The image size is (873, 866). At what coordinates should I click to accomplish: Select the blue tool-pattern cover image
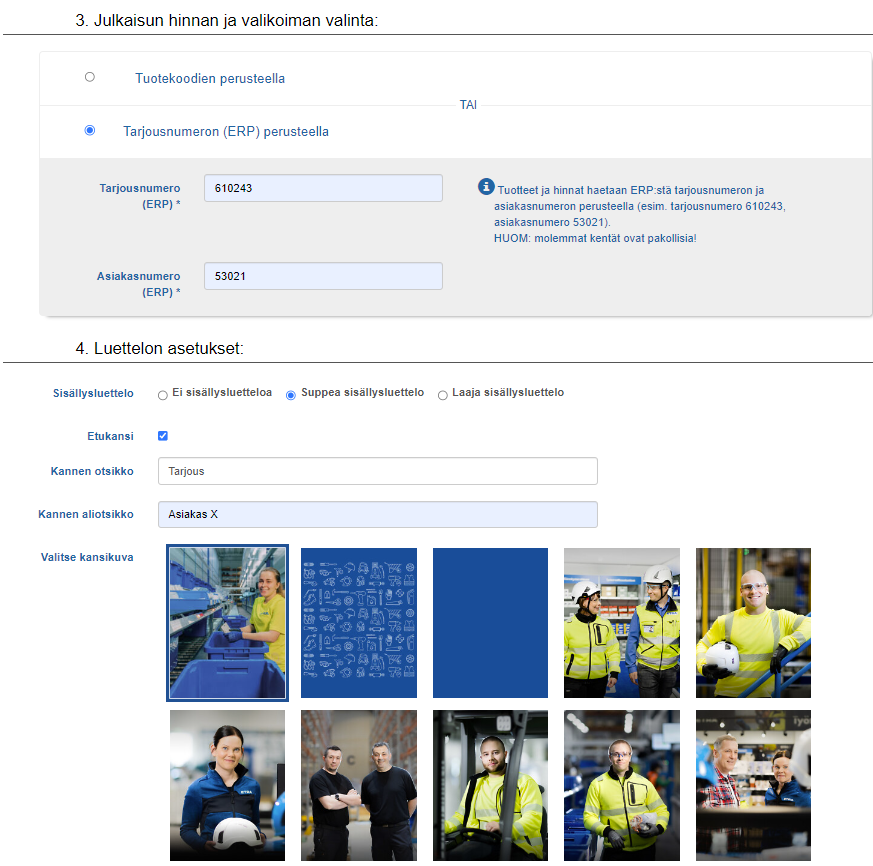pyautogui.click(x=359, y=623)
